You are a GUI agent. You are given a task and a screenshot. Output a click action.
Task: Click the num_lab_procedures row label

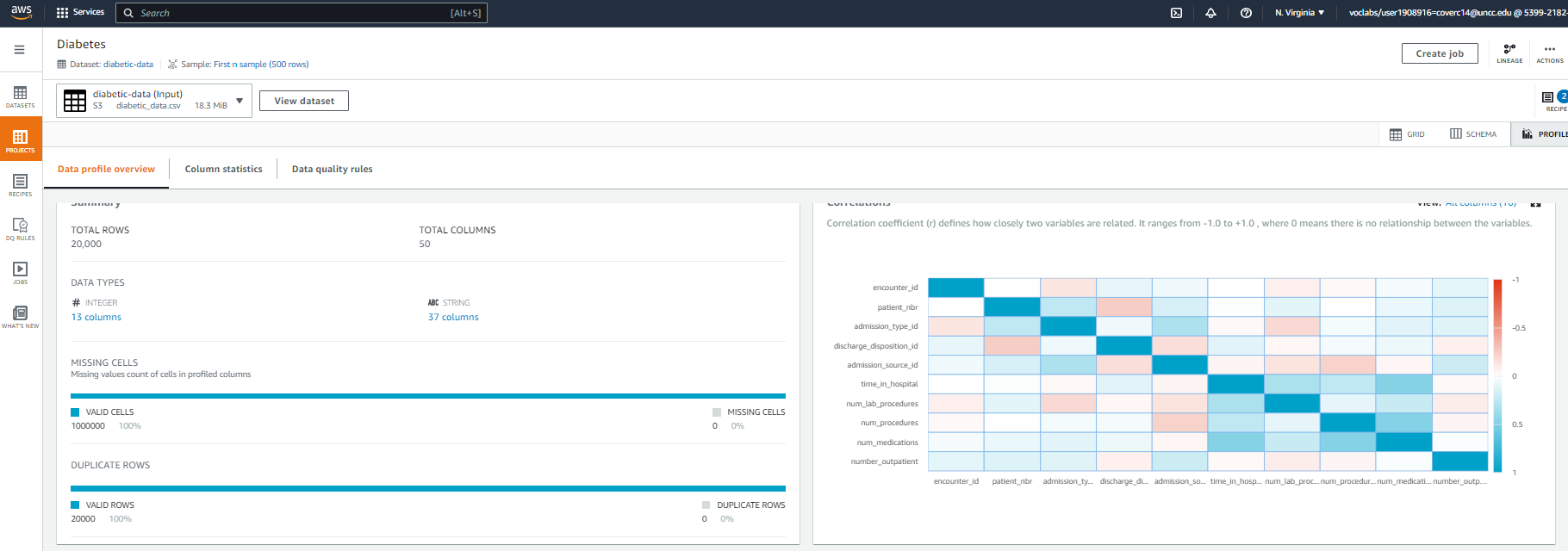(881, 404)
